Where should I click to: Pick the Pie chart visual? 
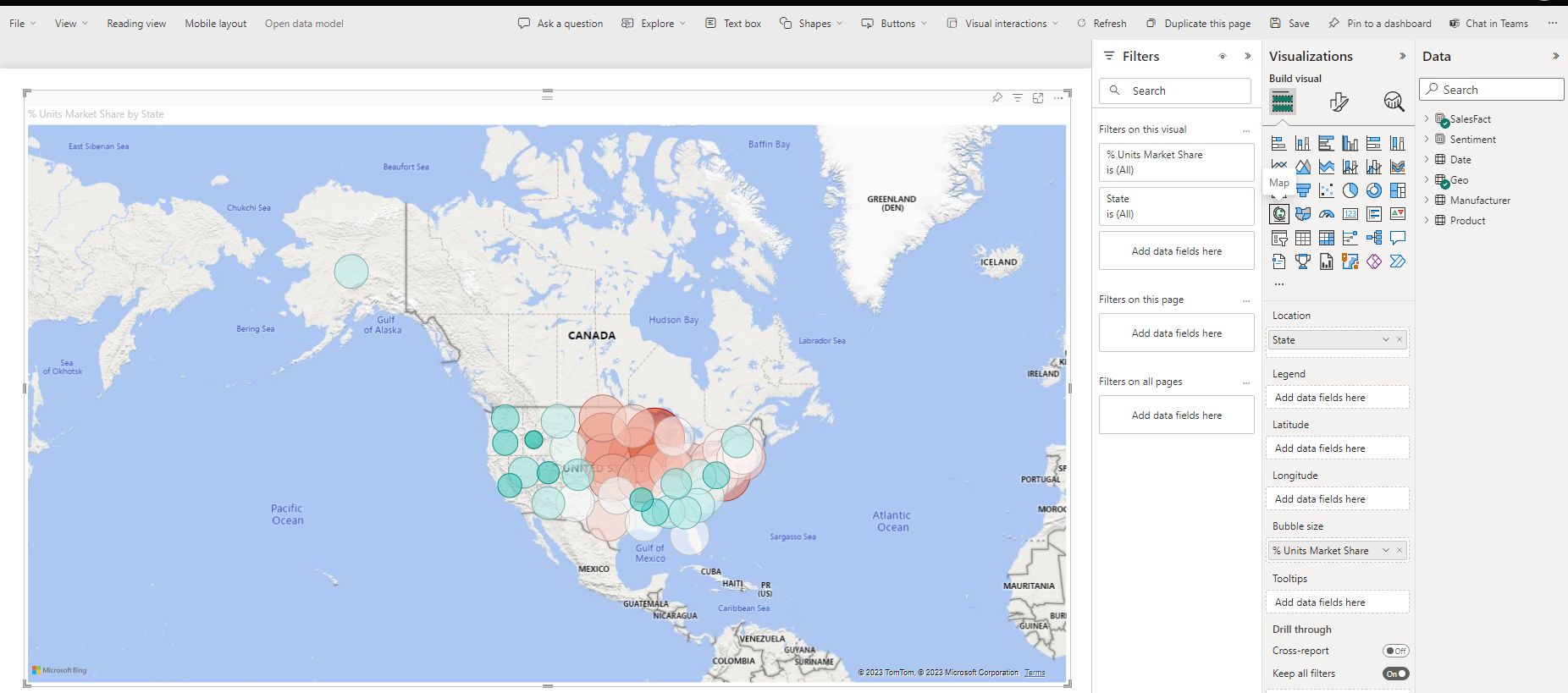point(1350,190)
